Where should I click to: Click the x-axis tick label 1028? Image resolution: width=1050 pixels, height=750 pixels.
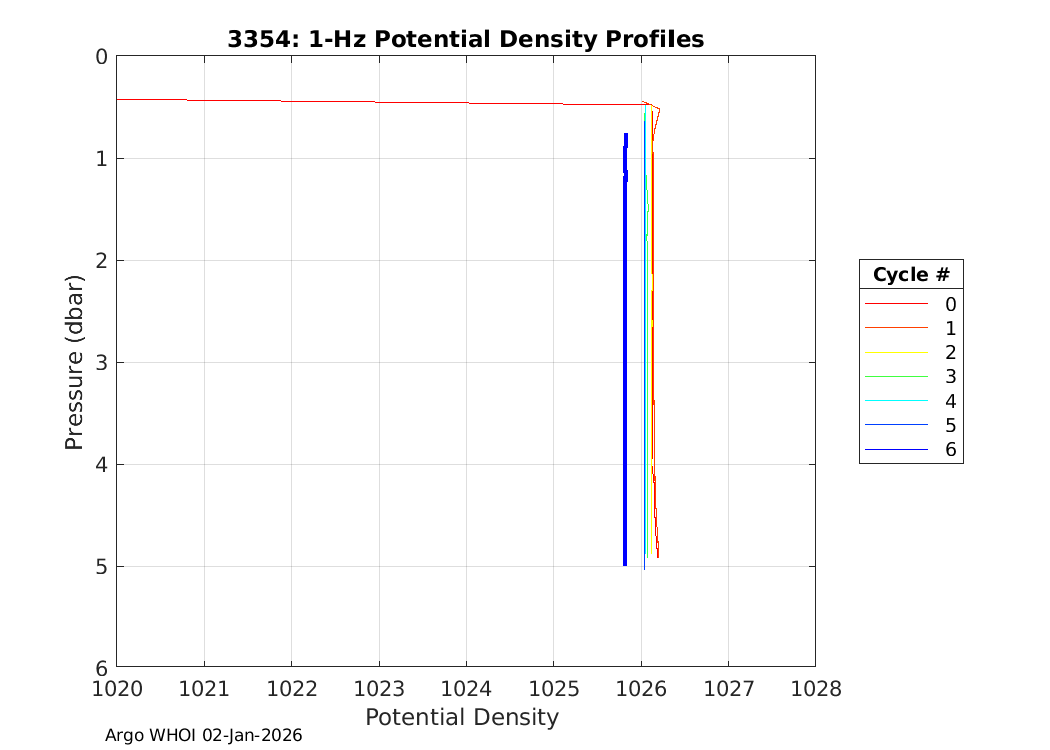(814, 689)
